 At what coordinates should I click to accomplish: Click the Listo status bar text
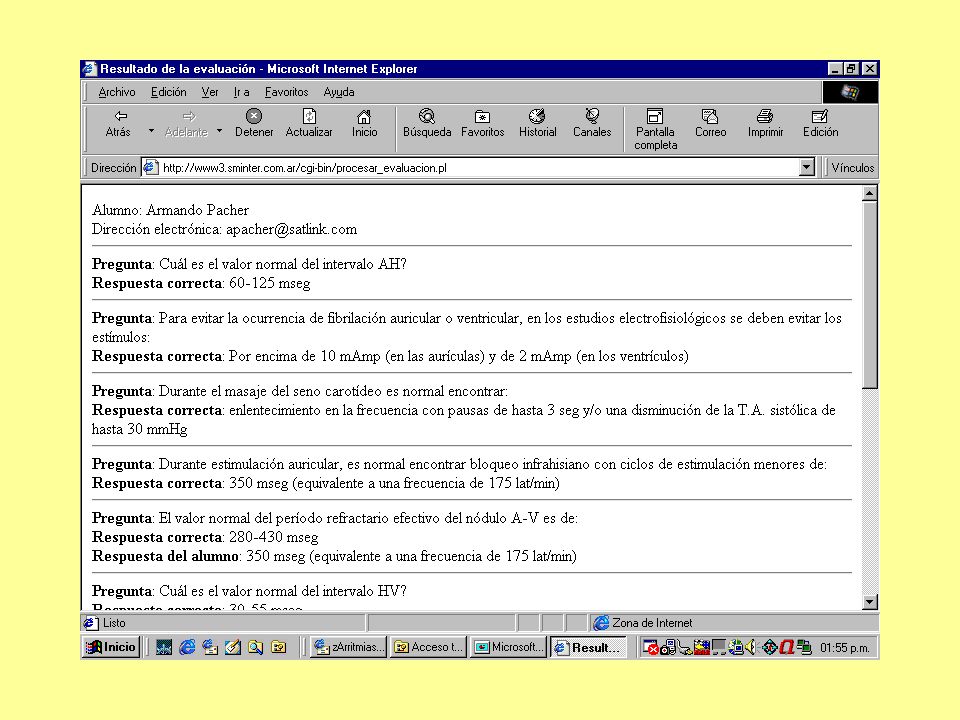[x=114, y=623]
